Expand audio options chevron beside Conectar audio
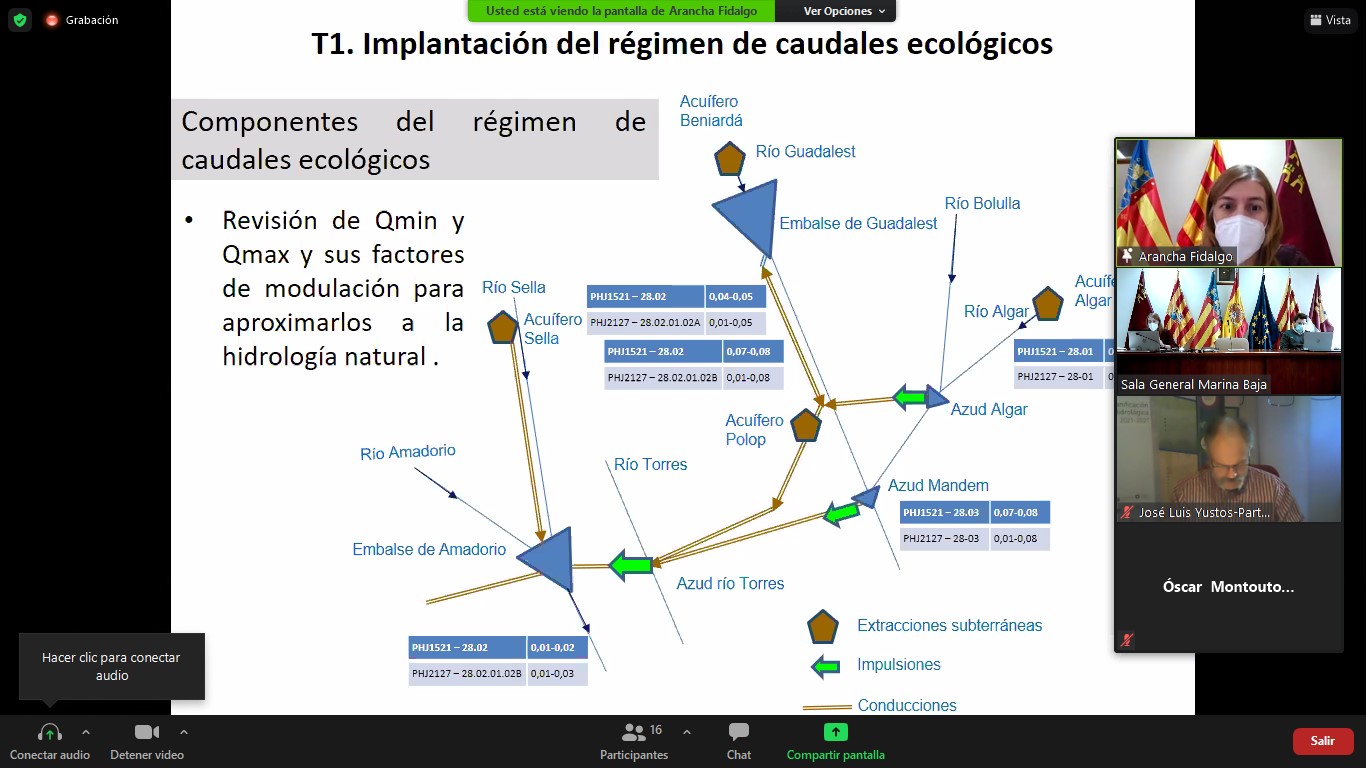The width and height of the screenshot is (1366, 768). point(86,732)
